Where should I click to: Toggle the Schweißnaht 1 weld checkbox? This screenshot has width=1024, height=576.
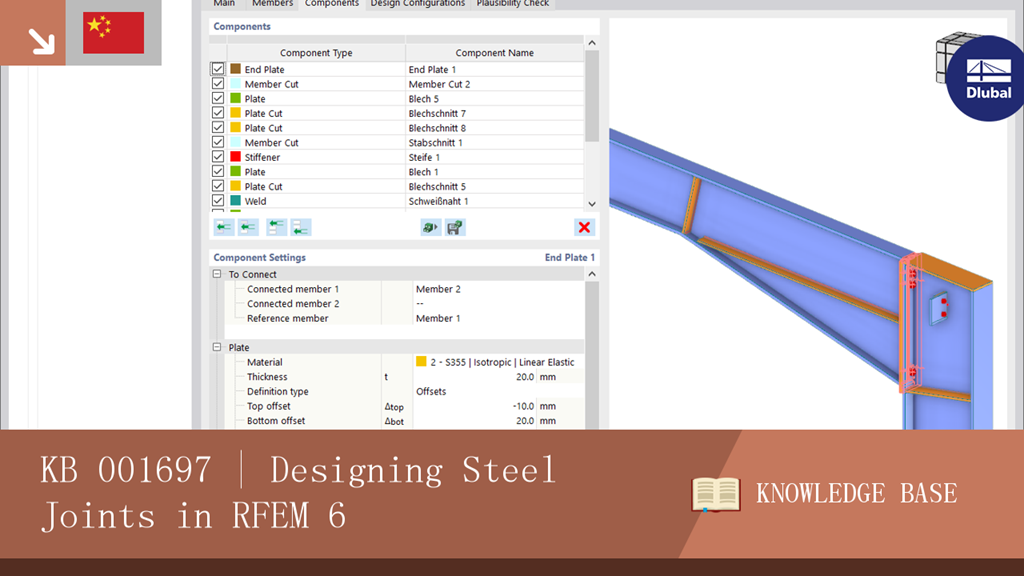[218, 200]
